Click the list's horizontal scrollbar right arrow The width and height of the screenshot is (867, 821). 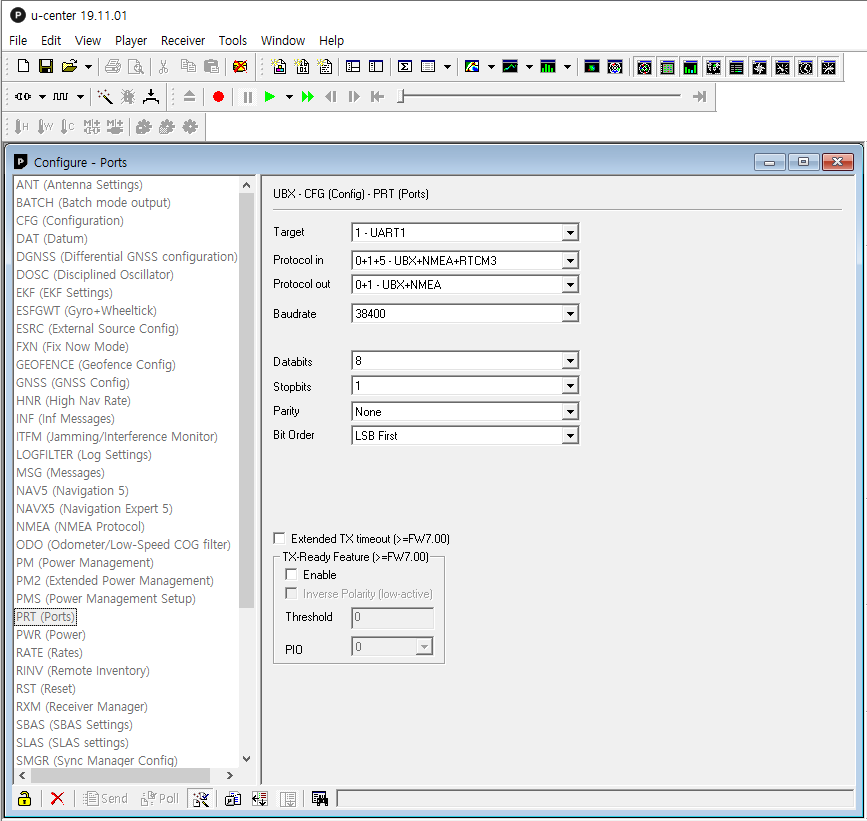(230, 776)
